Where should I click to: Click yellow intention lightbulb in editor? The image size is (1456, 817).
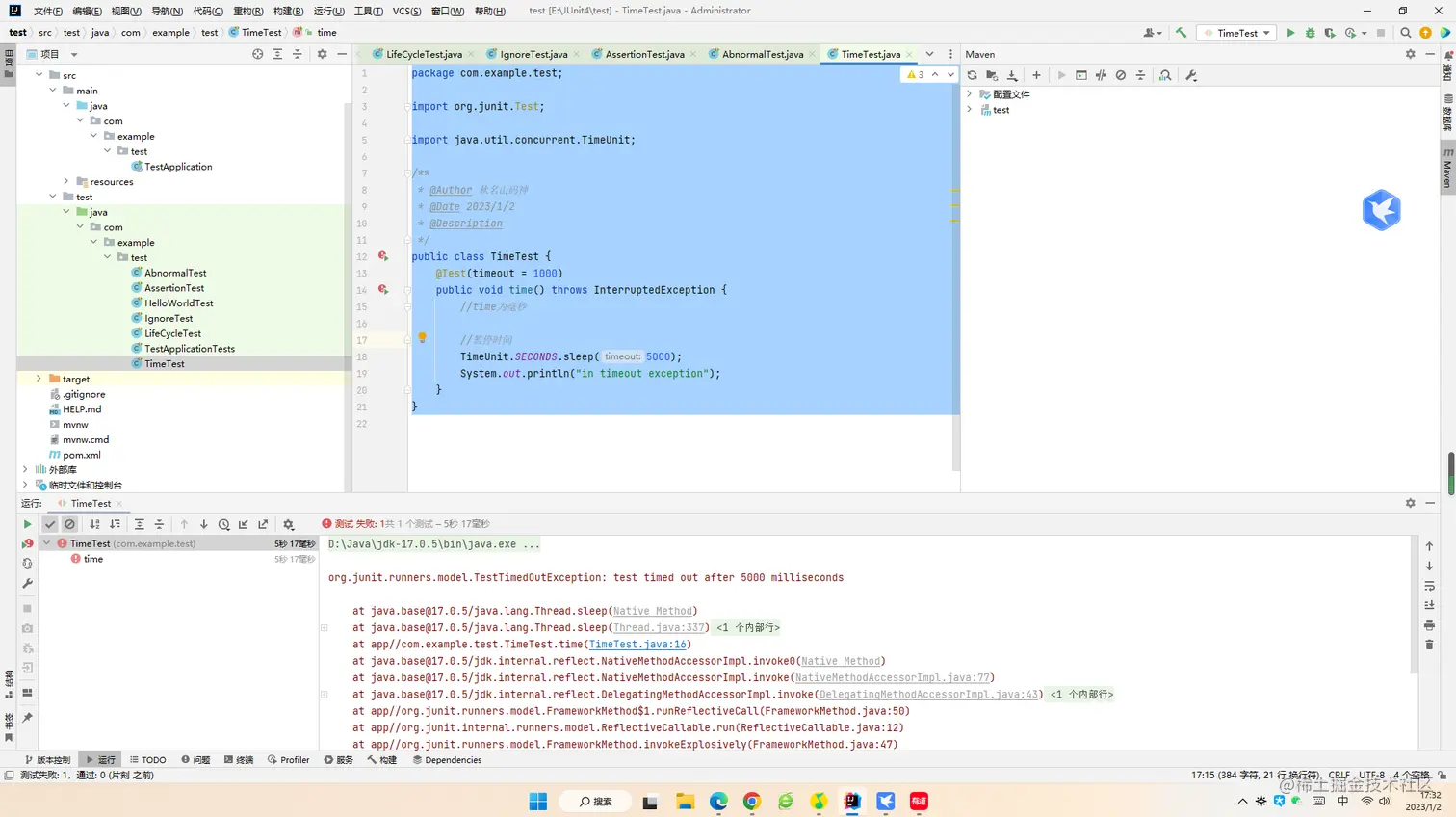[422, 338]
